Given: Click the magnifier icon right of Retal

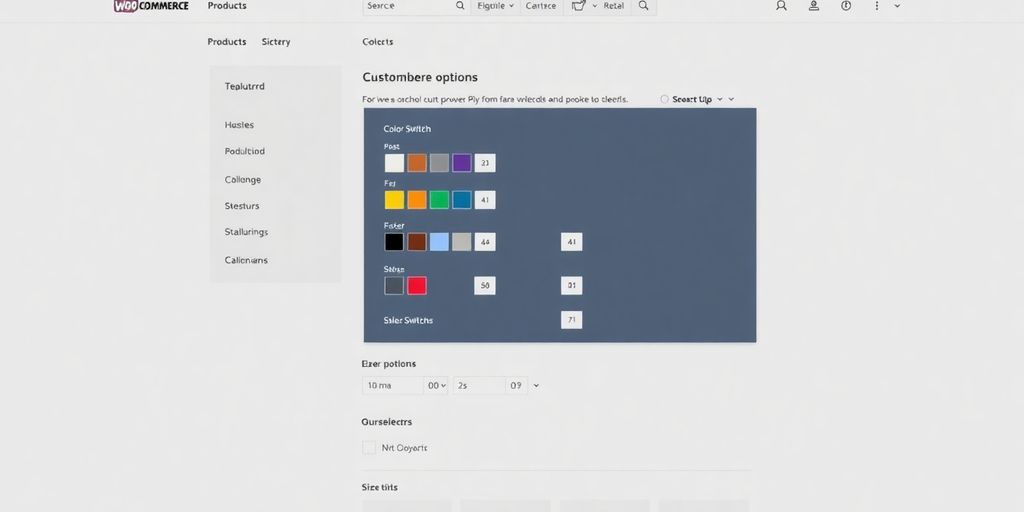Looking at the screenshot, I should pos(643,6).
